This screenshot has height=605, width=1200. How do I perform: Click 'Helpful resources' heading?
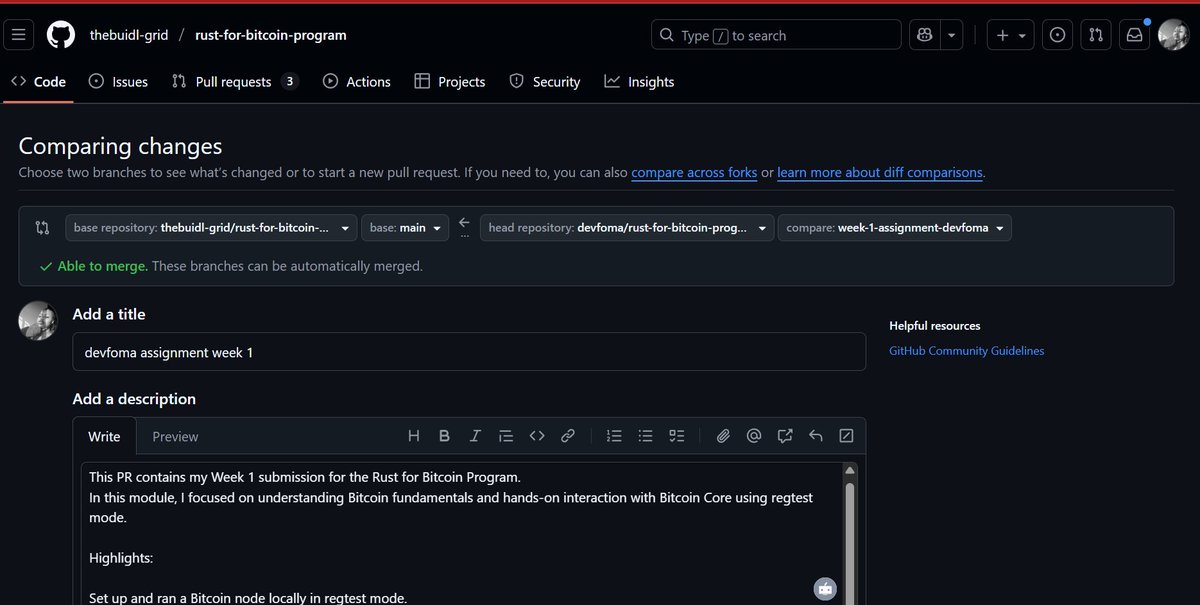click(x=934, y=326)
